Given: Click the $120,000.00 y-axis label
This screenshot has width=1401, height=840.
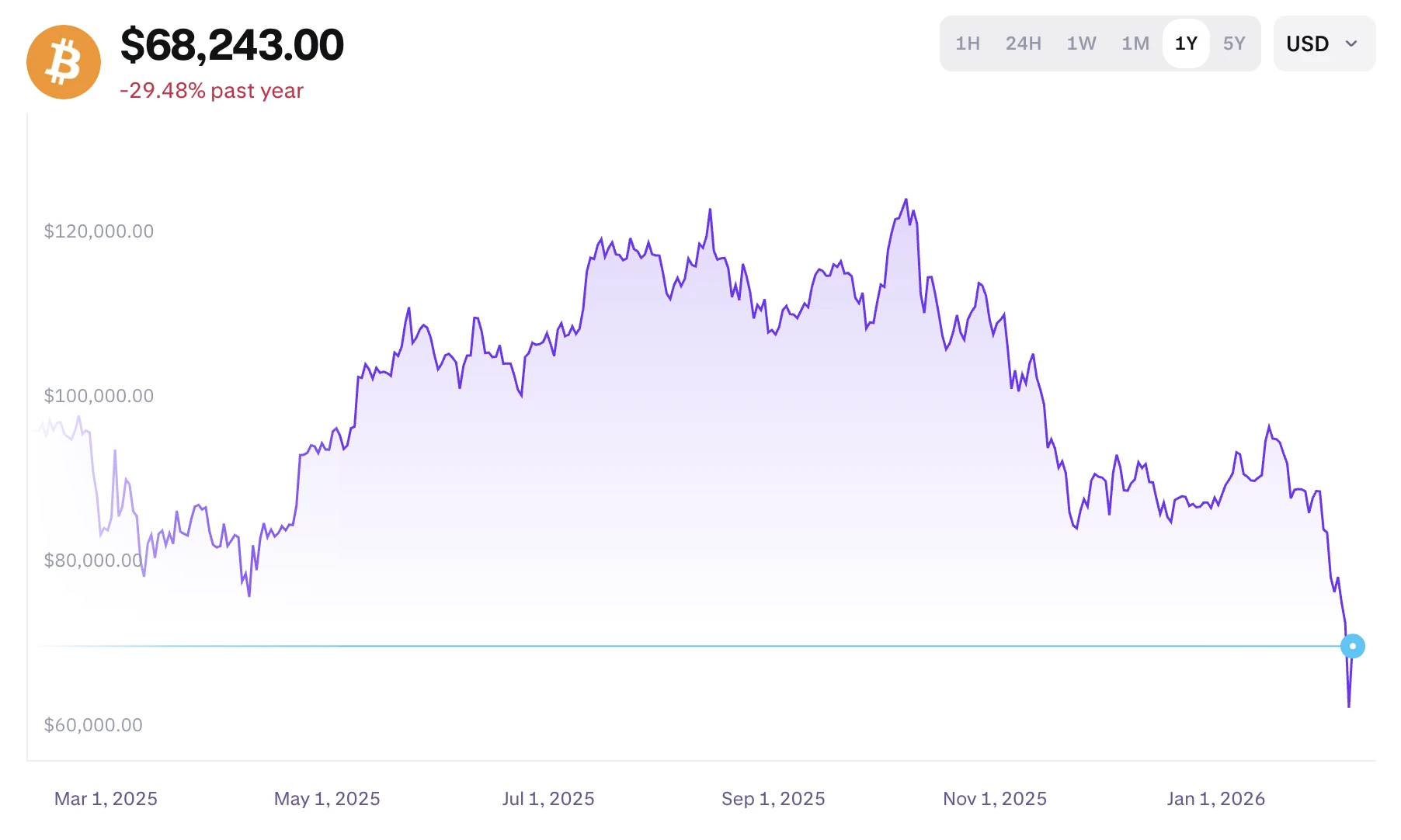Looking at the screenshot, I should point(99,231).
